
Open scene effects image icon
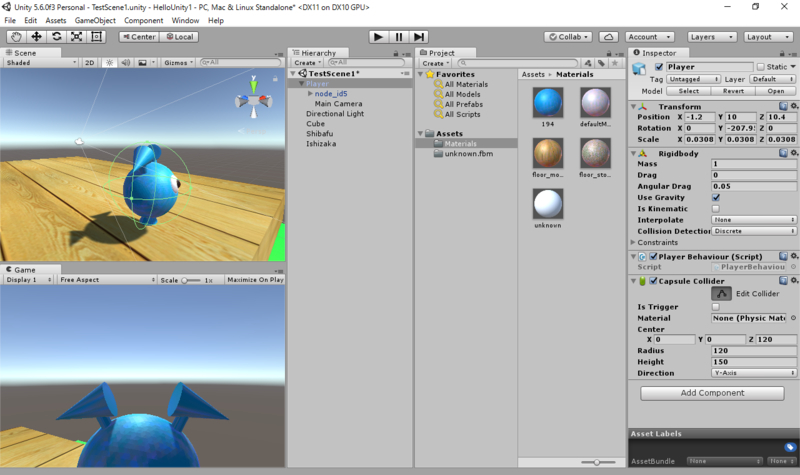[x=142, y=63]
